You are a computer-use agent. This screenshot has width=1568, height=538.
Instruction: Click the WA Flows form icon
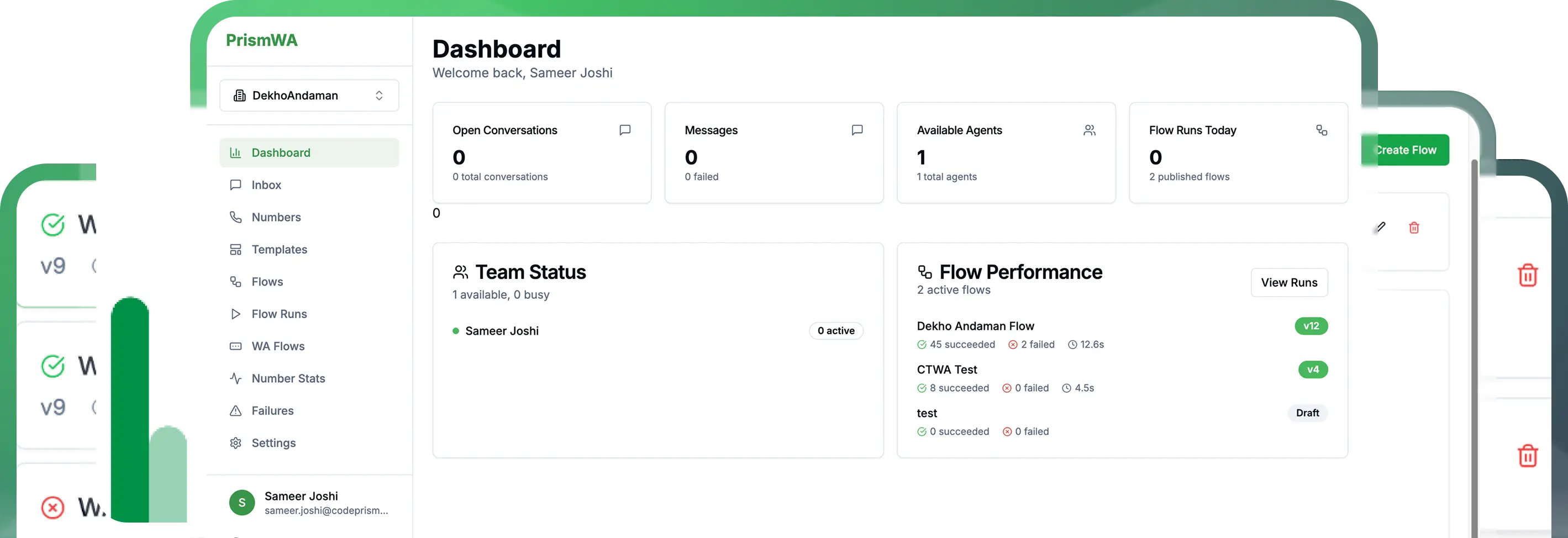tap(235, 346)
